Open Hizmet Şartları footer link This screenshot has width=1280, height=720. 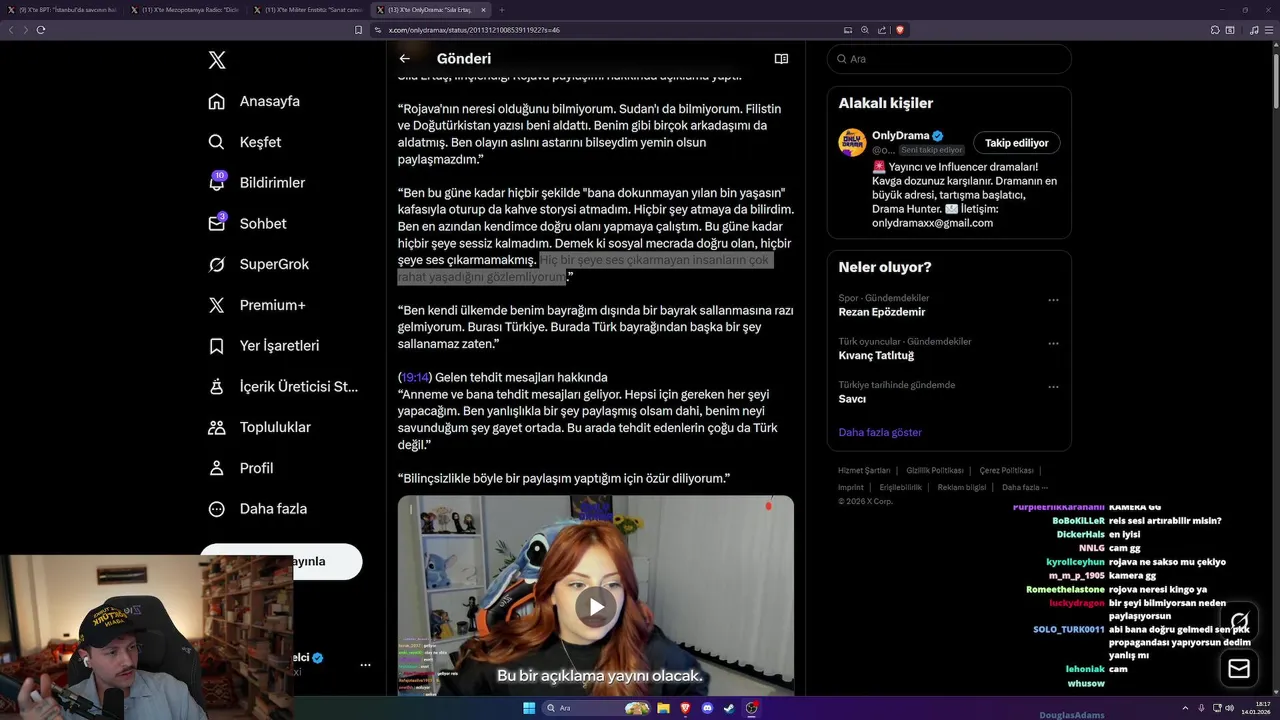(864, 470)
